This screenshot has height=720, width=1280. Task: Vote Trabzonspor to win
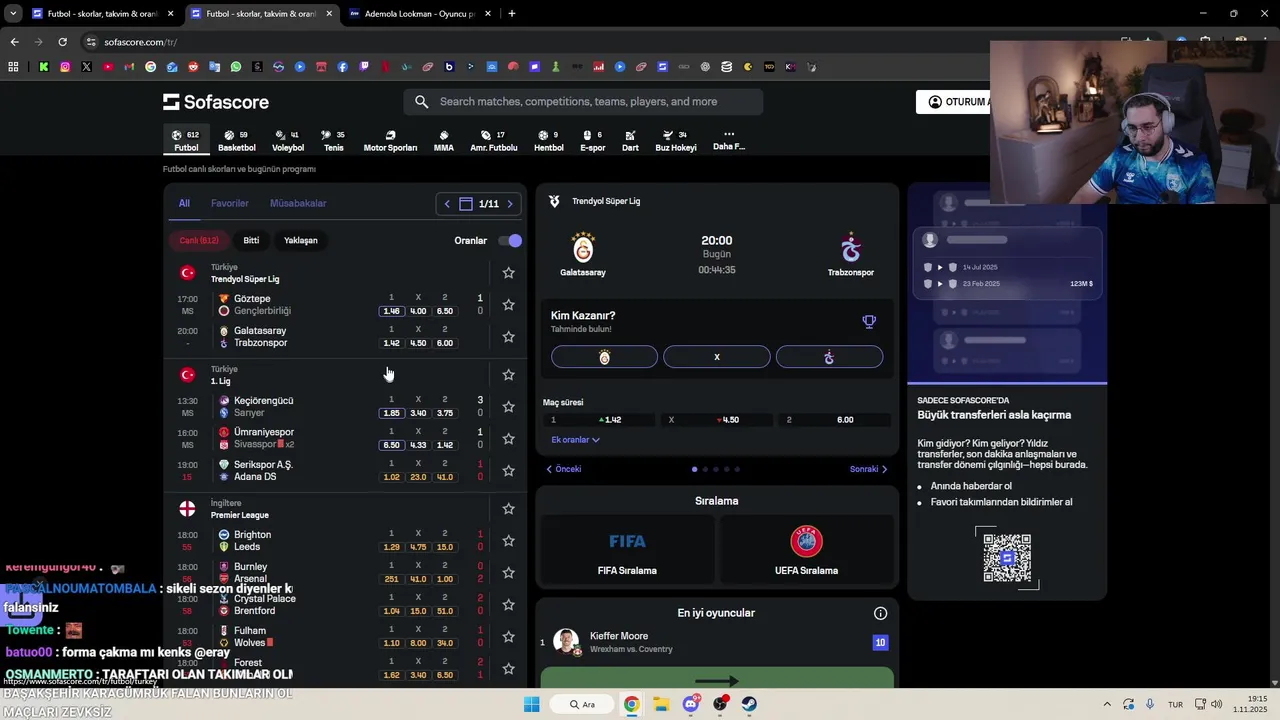point(829,357)
